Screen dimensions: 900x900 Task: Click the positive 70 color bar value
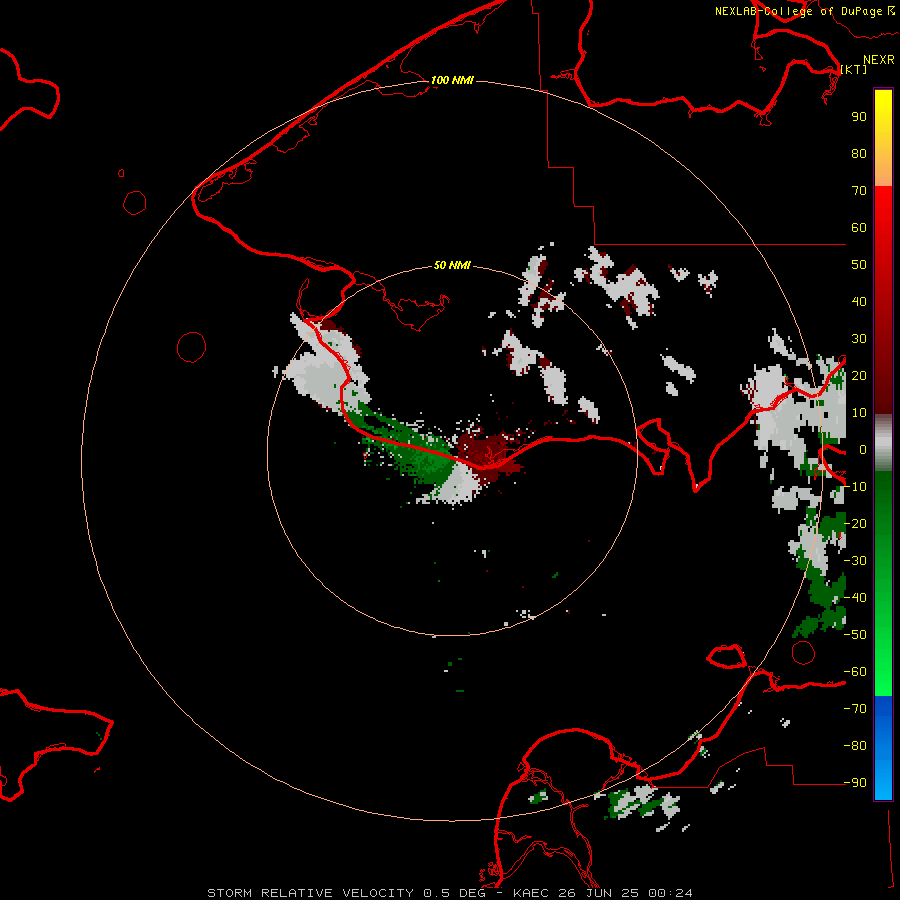point(859,191)
